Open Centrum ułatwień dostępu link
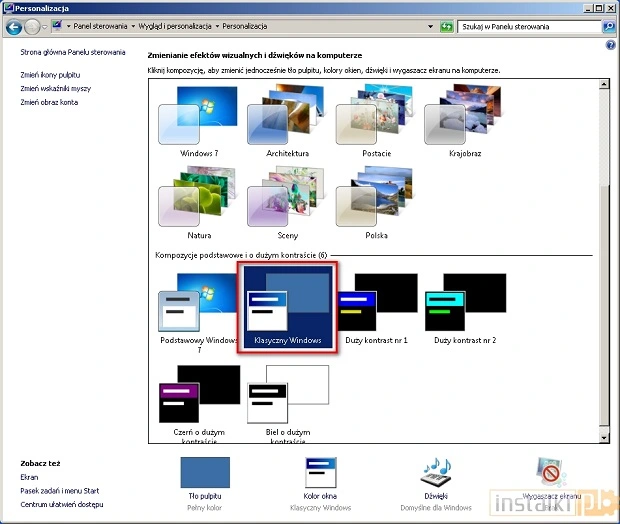 62,505
